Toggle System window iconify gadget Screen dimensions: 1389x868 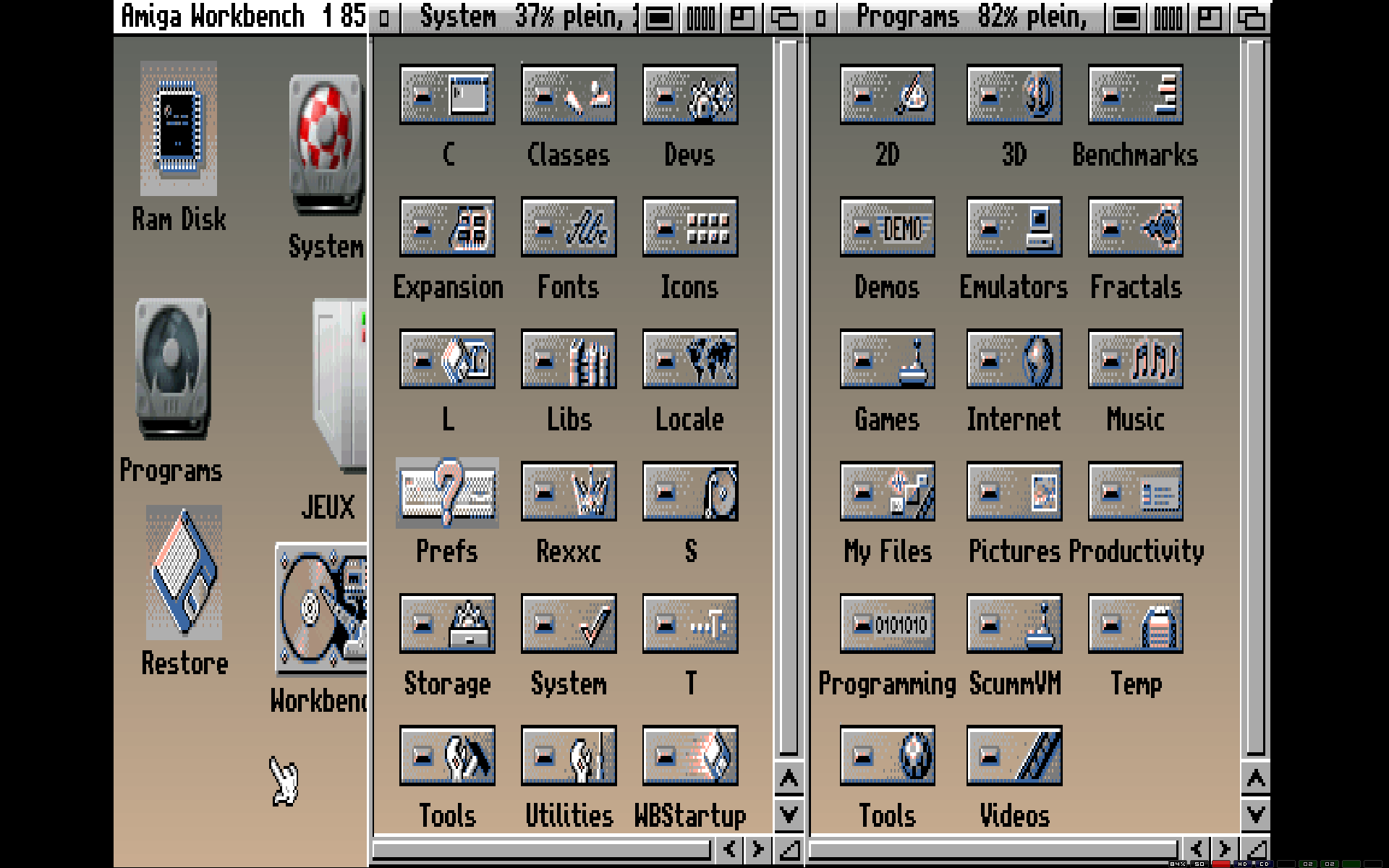659,18
